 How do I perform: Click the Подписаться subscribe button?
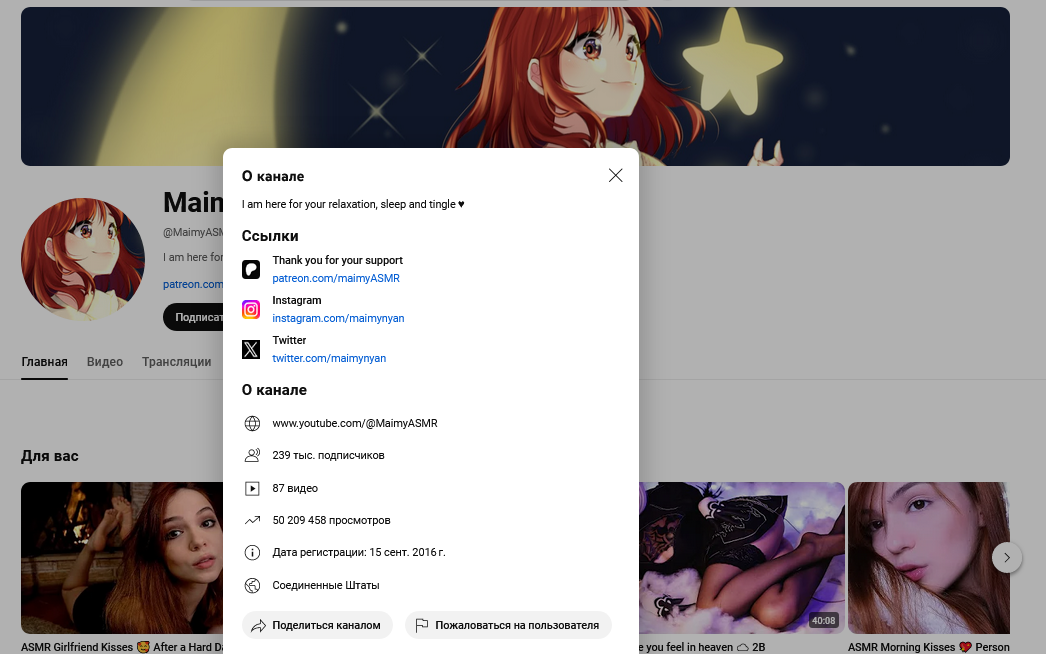[193, 317]
